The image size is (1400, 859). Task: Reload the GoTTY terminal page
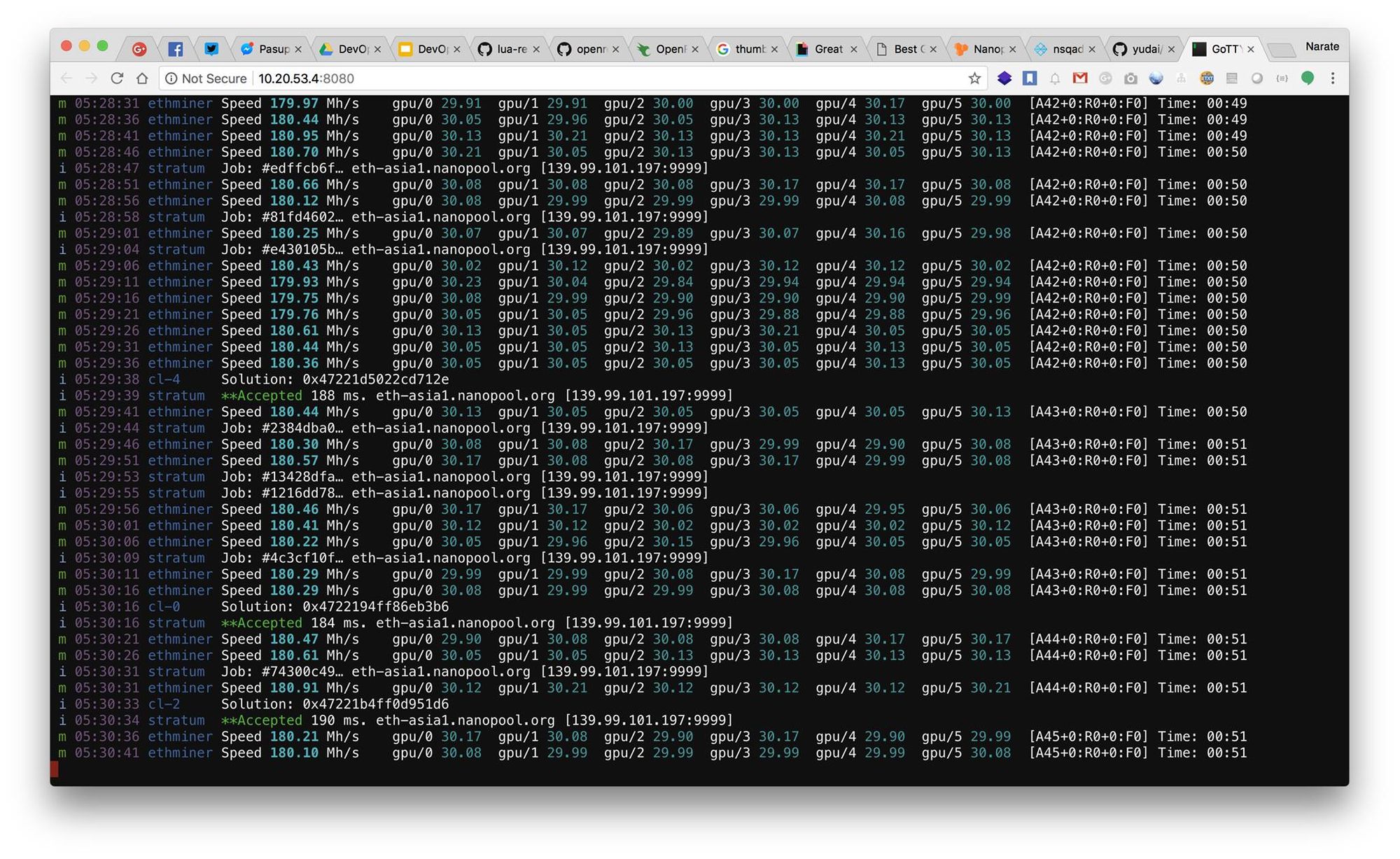coord(118,78)
